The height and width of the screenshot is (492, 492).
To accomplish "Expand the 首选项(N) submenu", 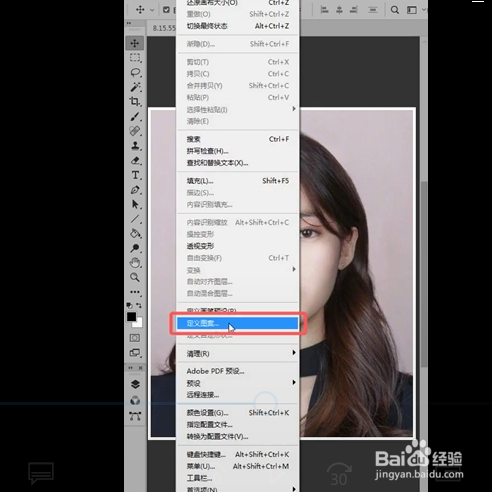I will pos(237,489).
